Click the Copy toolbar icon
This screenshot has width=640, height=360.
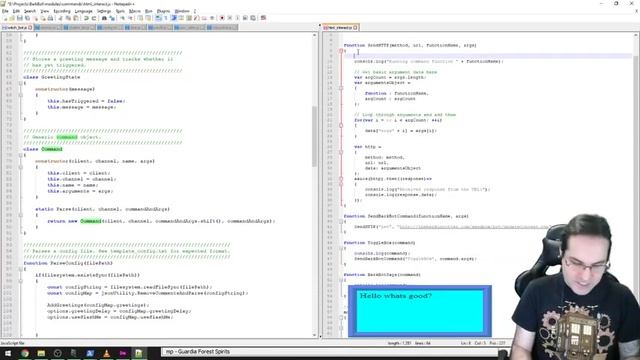(x=68, y=18)
